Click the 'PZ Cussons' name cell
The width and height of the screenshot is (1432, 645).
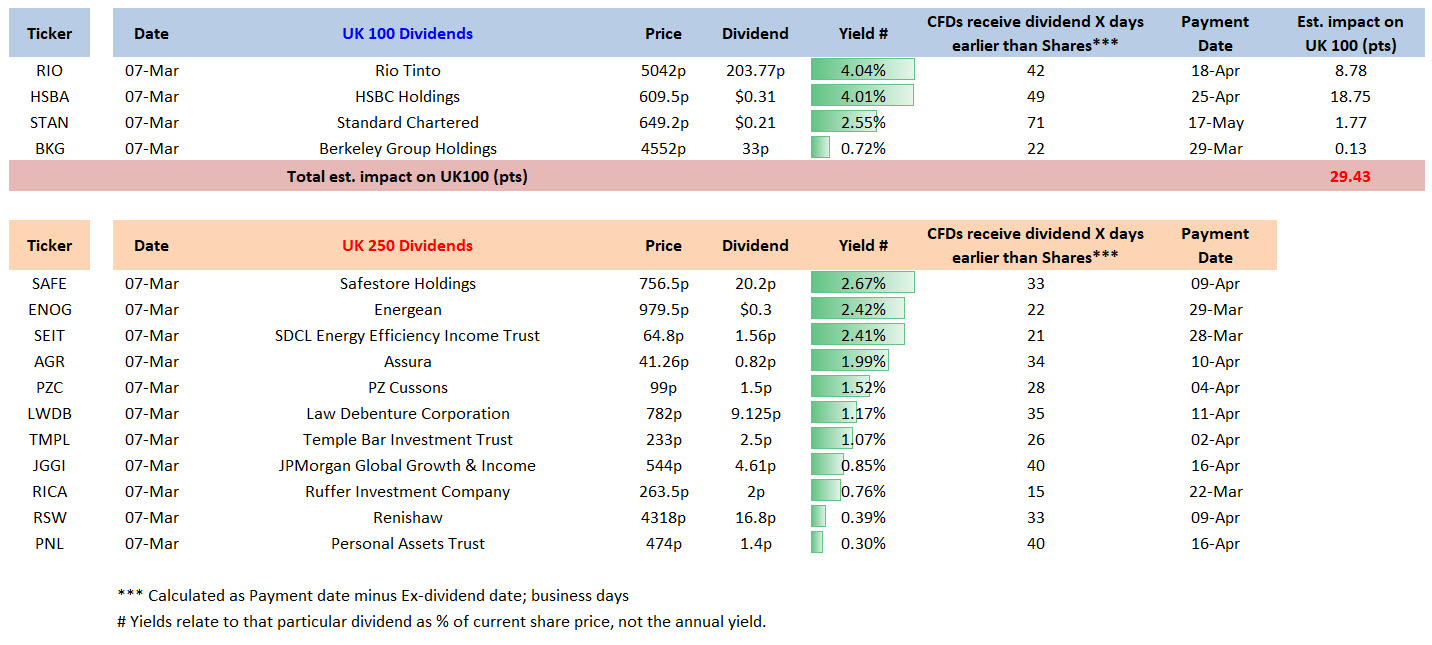tap(407, 387)
